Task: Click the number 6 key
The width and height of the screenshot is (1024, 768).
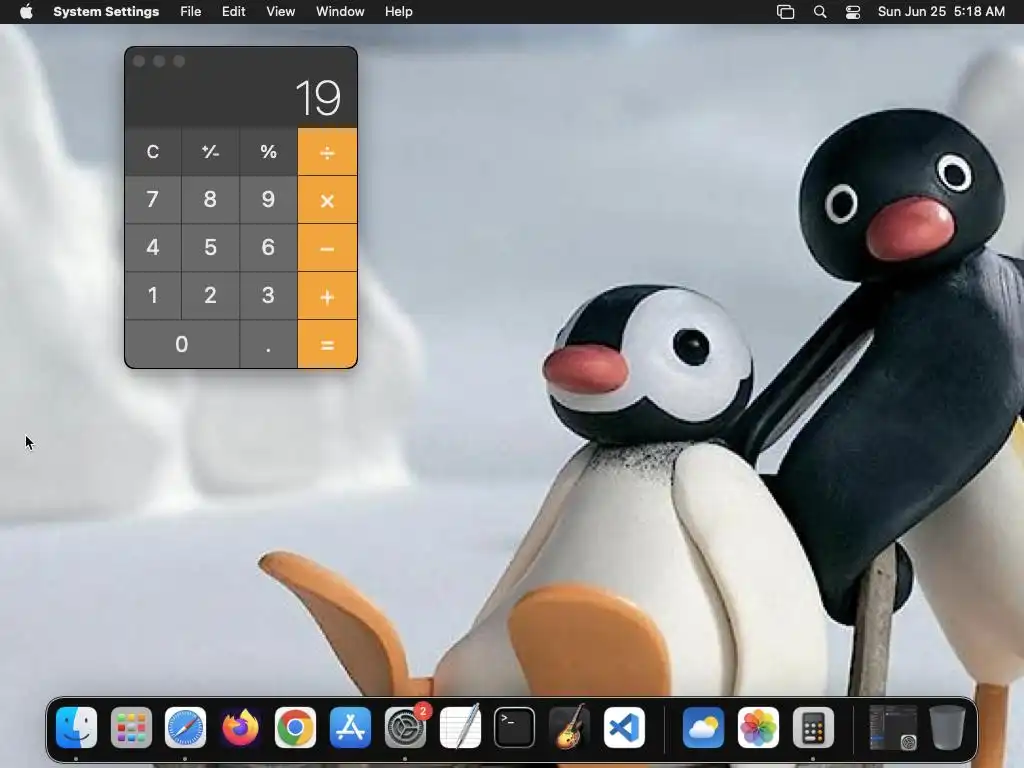Action: point(268,248)
